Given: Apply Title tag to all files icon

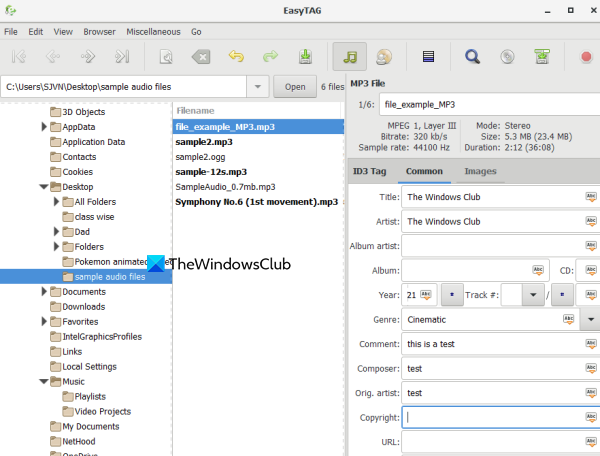Looking at the screenshot, I should pos(591,197).
